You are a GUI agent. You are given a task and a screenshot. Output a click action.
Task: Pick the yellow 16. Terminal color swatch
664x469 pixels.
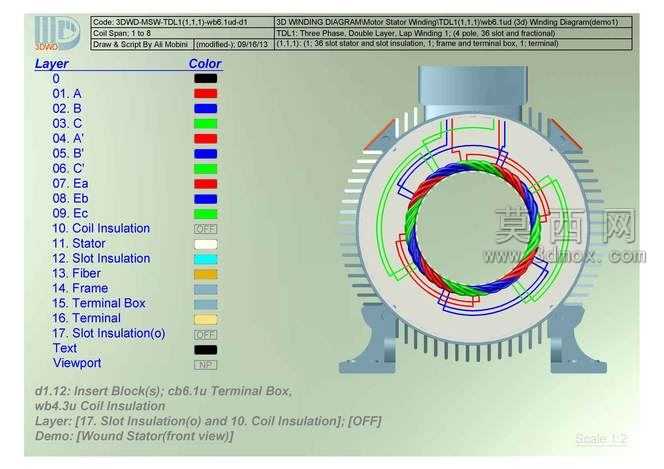pyautogui.click(x=205, y=319)
